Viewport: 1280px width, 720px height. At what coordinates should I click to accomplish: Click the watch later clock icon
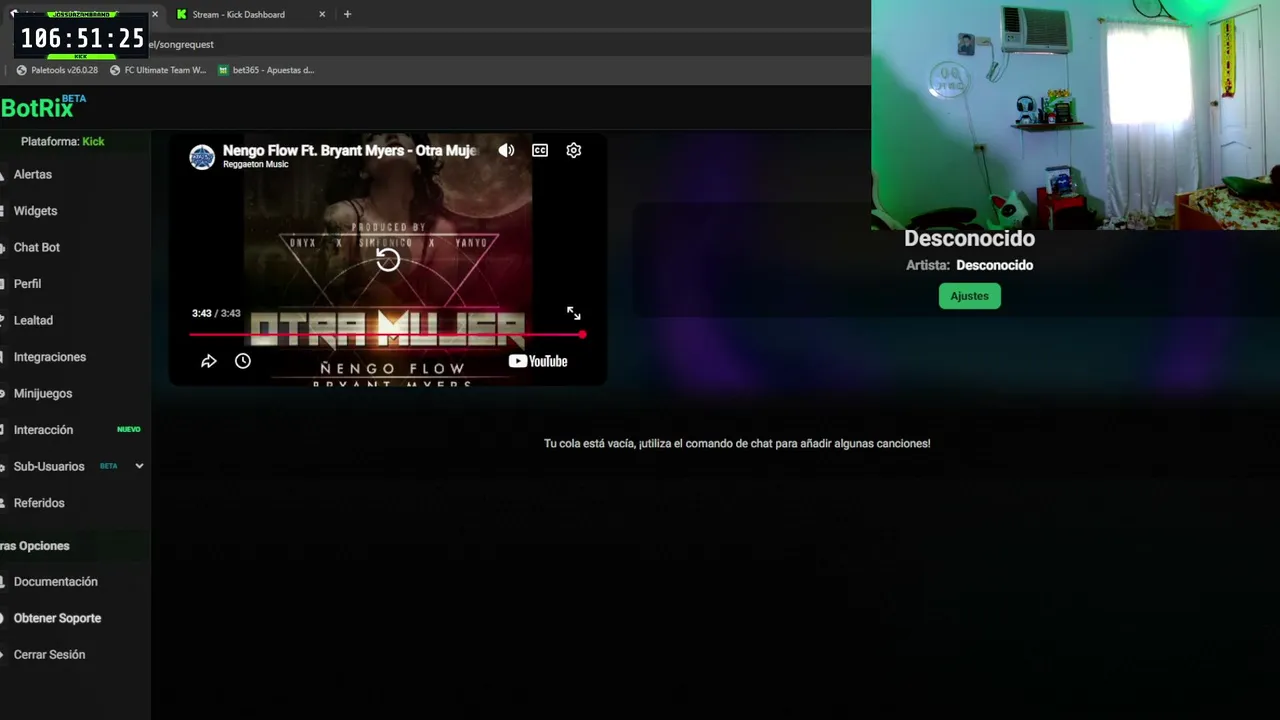(243, 361)
